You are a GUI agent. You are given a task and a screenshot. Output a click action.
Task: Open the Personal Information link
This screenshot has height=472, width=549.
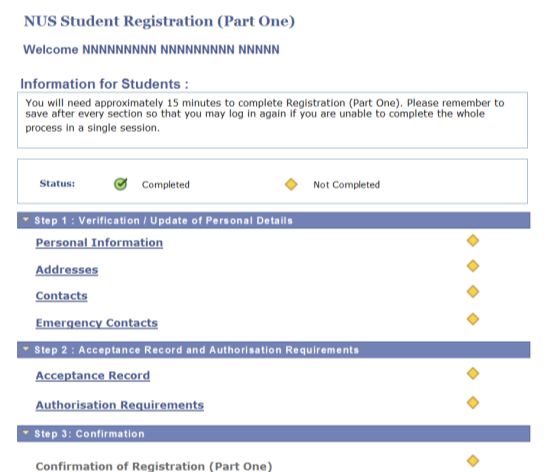(99, 243)
